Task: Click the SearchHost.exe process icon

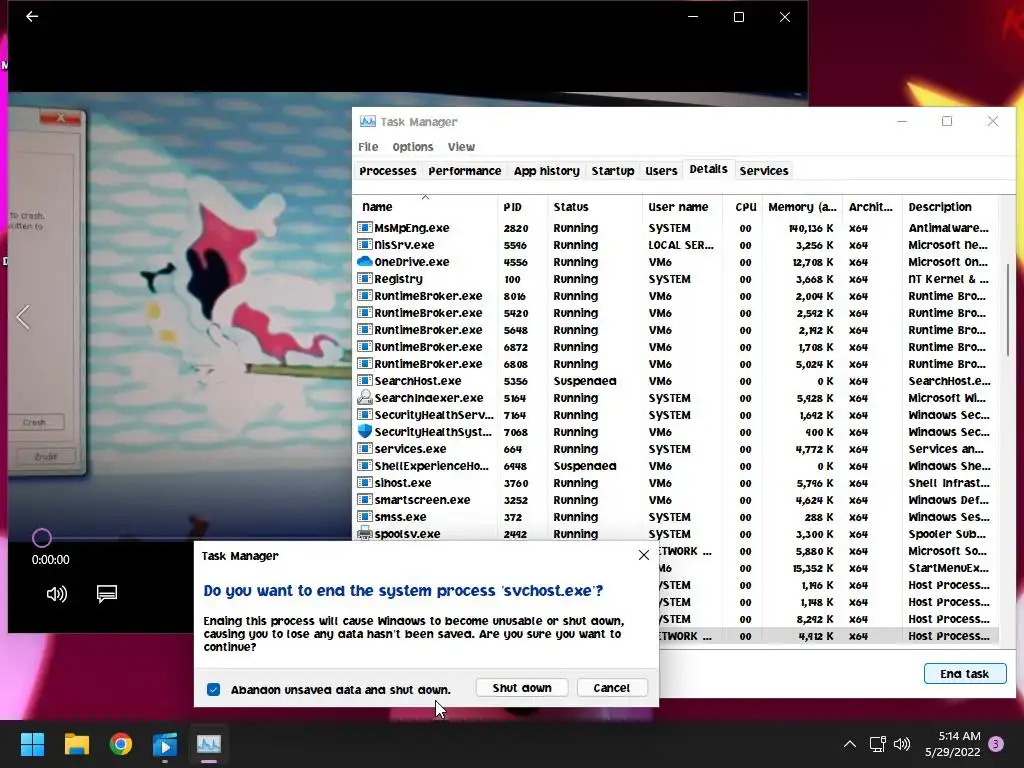Action: coord(364,381)
